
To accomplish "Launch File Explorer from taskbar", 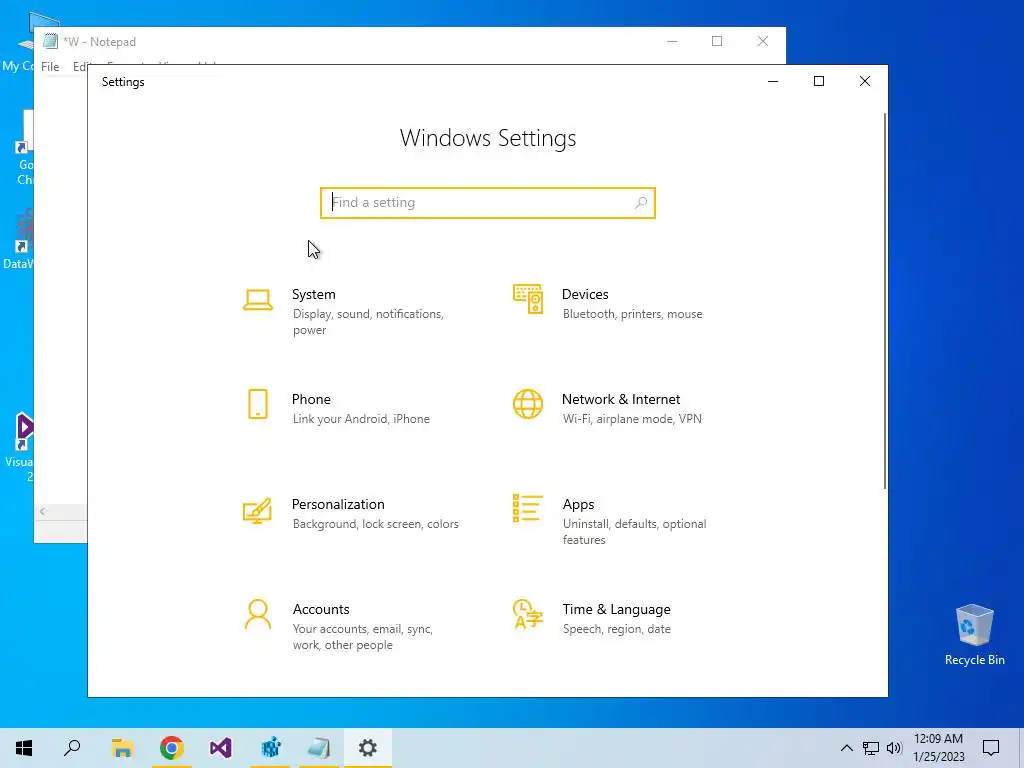I will [x=122, y=748].
